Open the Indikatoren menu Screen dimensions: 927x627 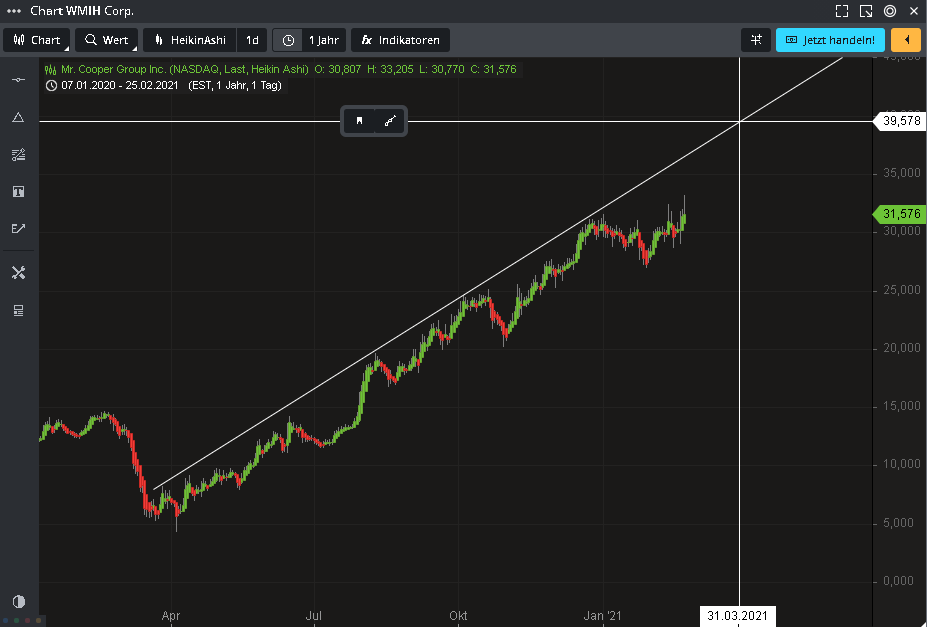click(x=400, y=40)
